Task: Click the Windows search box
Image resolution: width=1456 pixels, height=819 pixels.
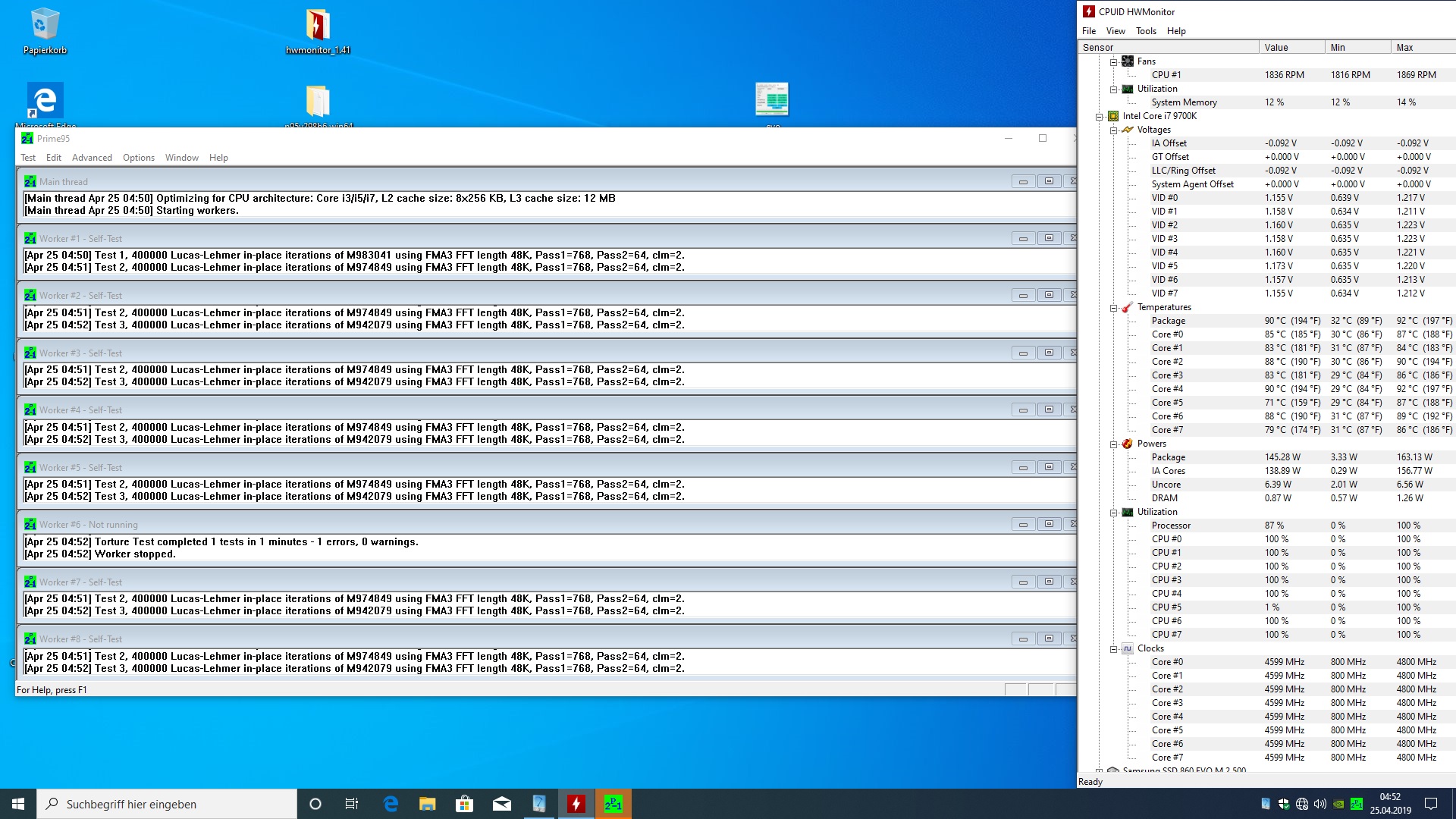Action: pyautogui.click(x=167, y=804)
